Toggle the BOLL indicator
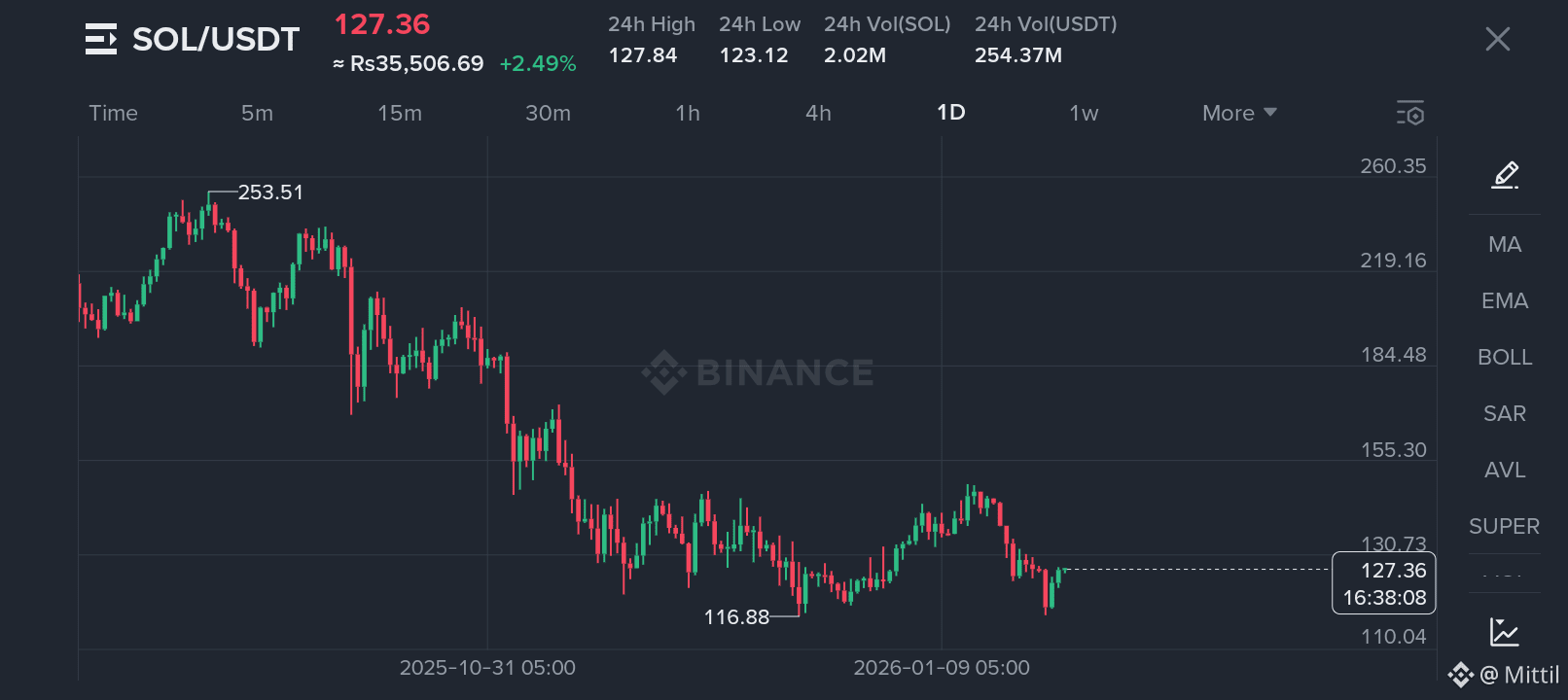The image size is (1568, 700). click(x=1505, y=357)
